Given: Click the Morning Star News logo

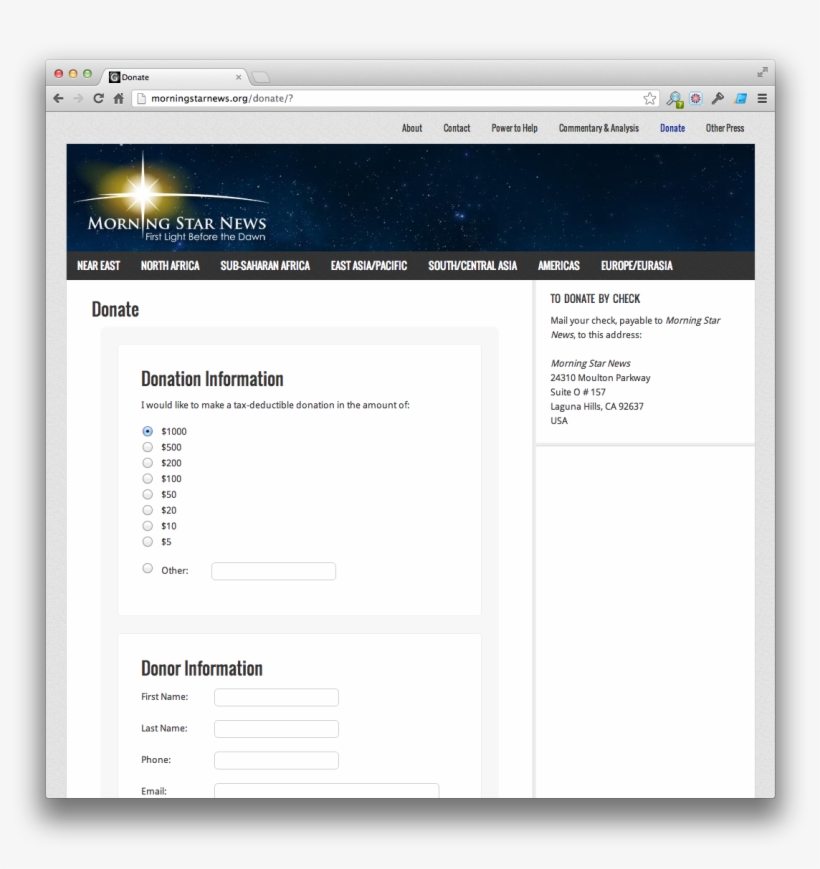Looking at the screenshot, I should pyautogui.click(x=172, y=198).
